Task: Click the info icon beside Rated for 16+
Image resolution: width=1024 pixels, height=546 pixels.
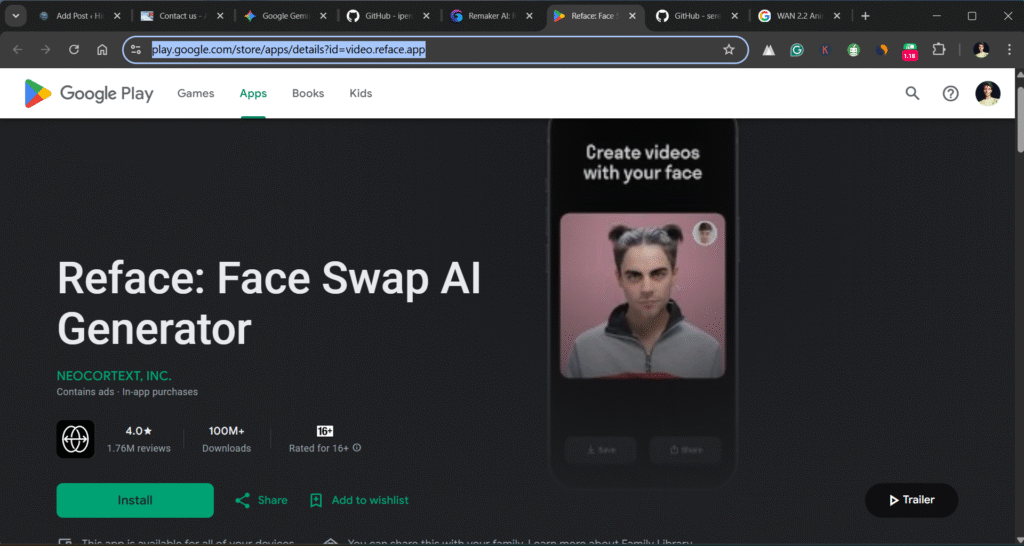Action: coord(357,448)
